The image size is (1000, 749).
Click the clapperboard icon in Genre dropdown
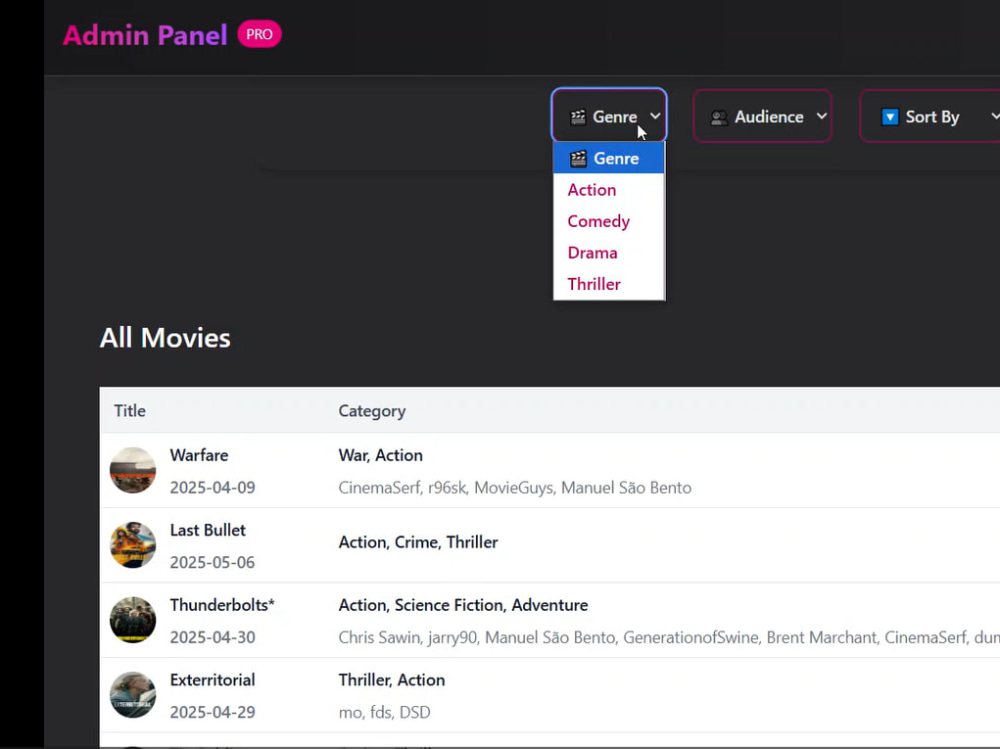pos(578,117)
